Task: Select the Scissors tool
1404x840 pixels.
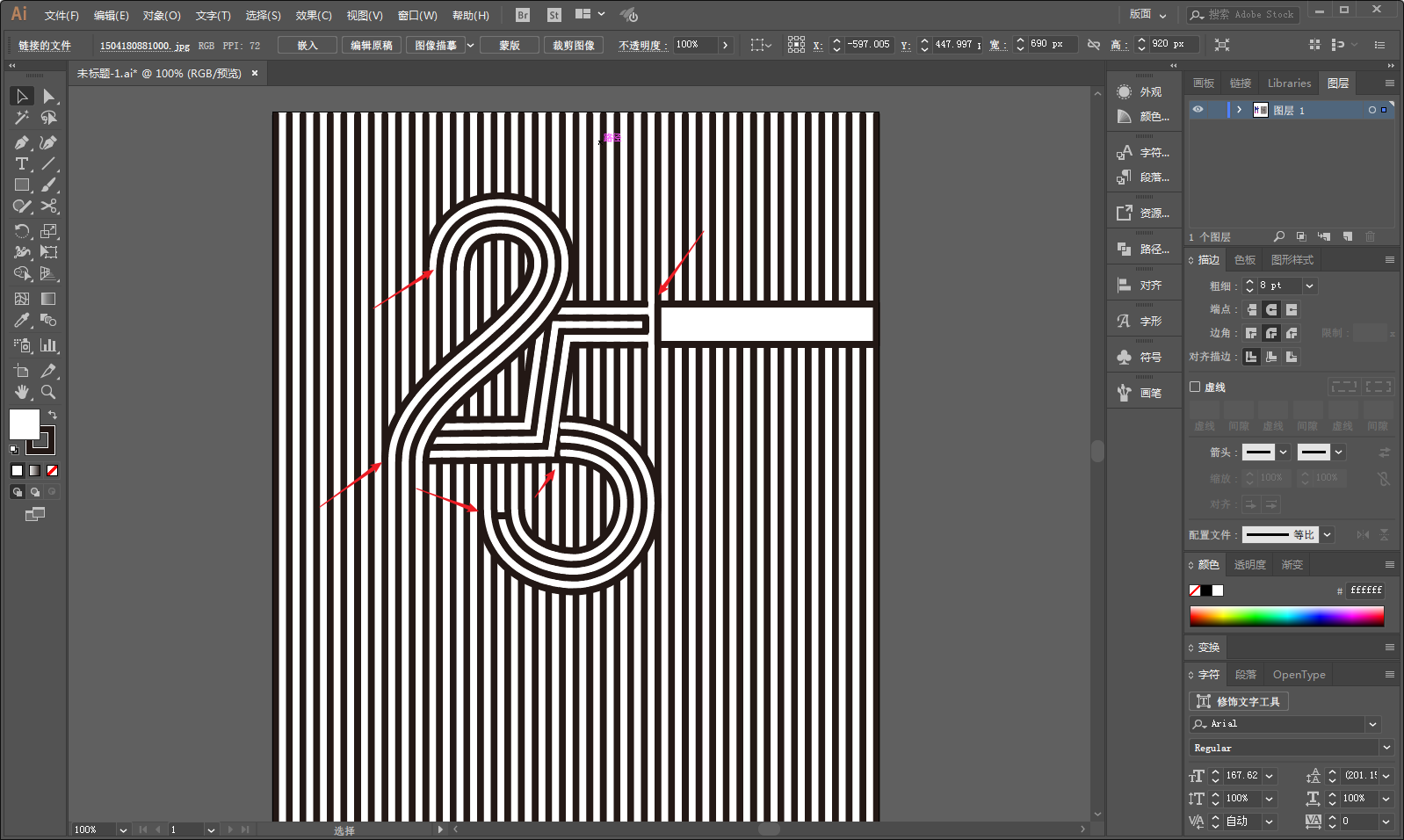Action: 49,206
